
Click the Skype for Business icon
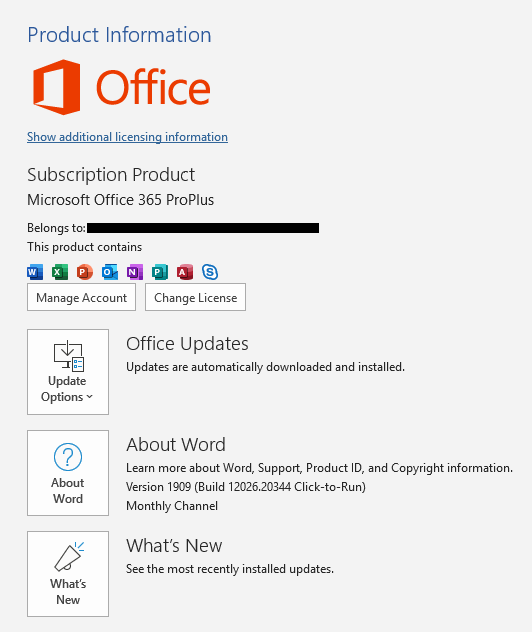click(210, 272)
